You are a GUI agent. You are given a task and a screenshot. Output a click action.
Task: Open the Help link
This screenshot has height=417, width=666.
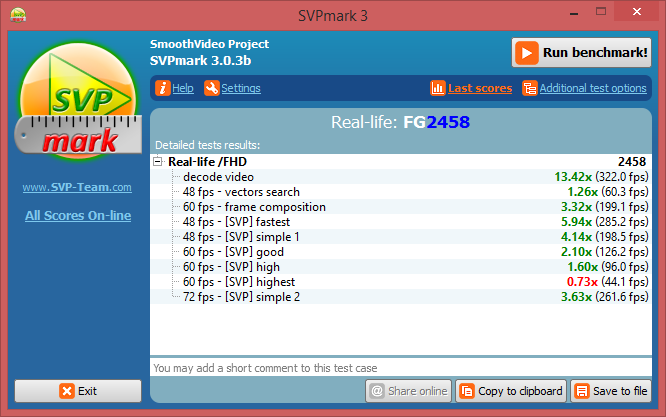pos(183,88)
